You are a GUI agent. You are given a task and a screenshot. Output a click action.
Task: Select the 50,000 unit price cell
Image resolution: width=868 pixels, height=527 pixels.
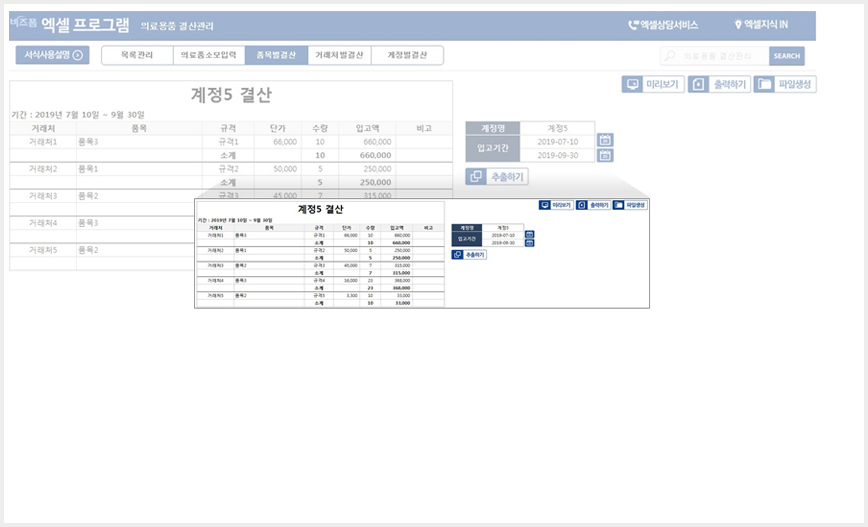pyautogui.click(x=277, y=169)
